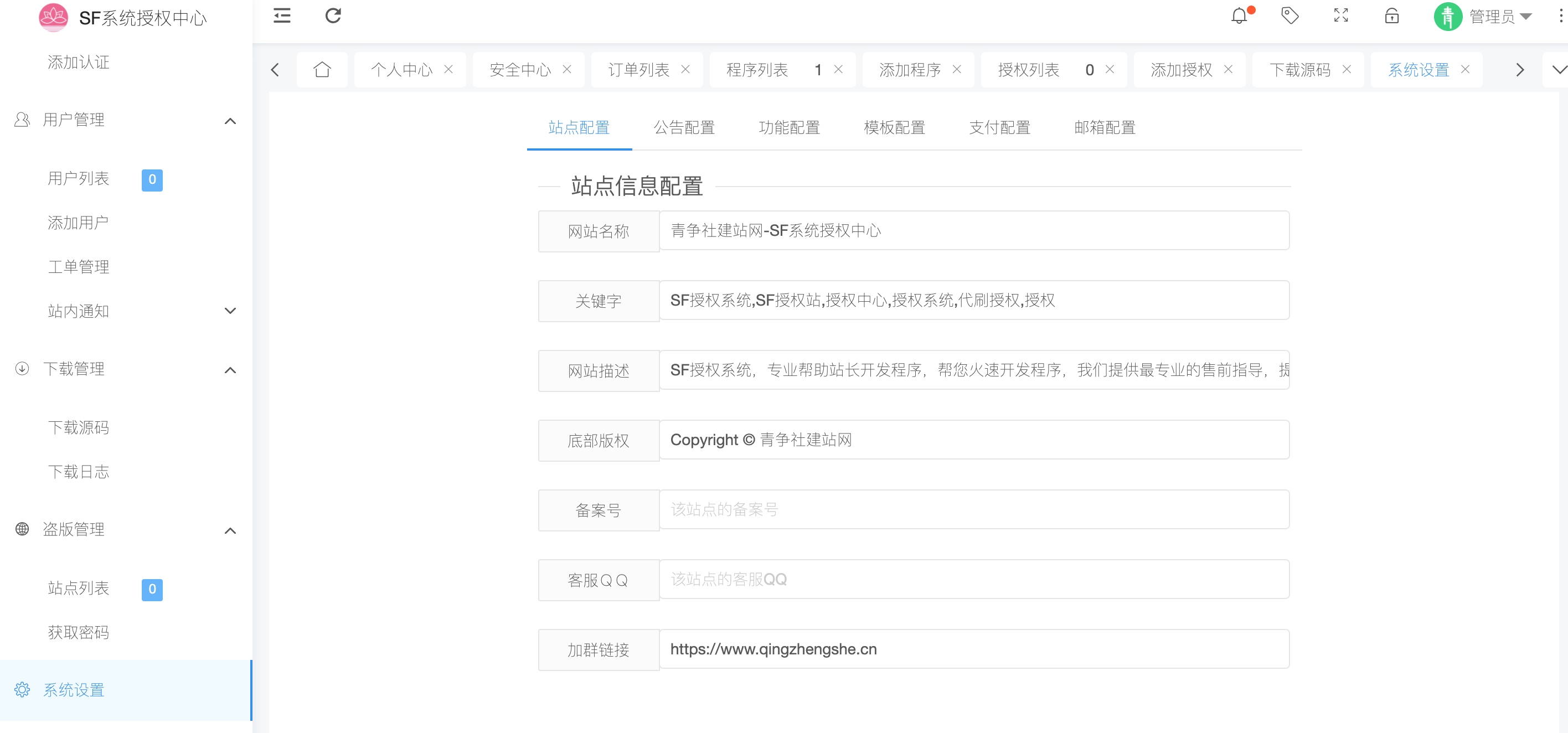Click the 网站名称 input field
Viewport: 1568px width, 733px height.
(x=974, y=230)
